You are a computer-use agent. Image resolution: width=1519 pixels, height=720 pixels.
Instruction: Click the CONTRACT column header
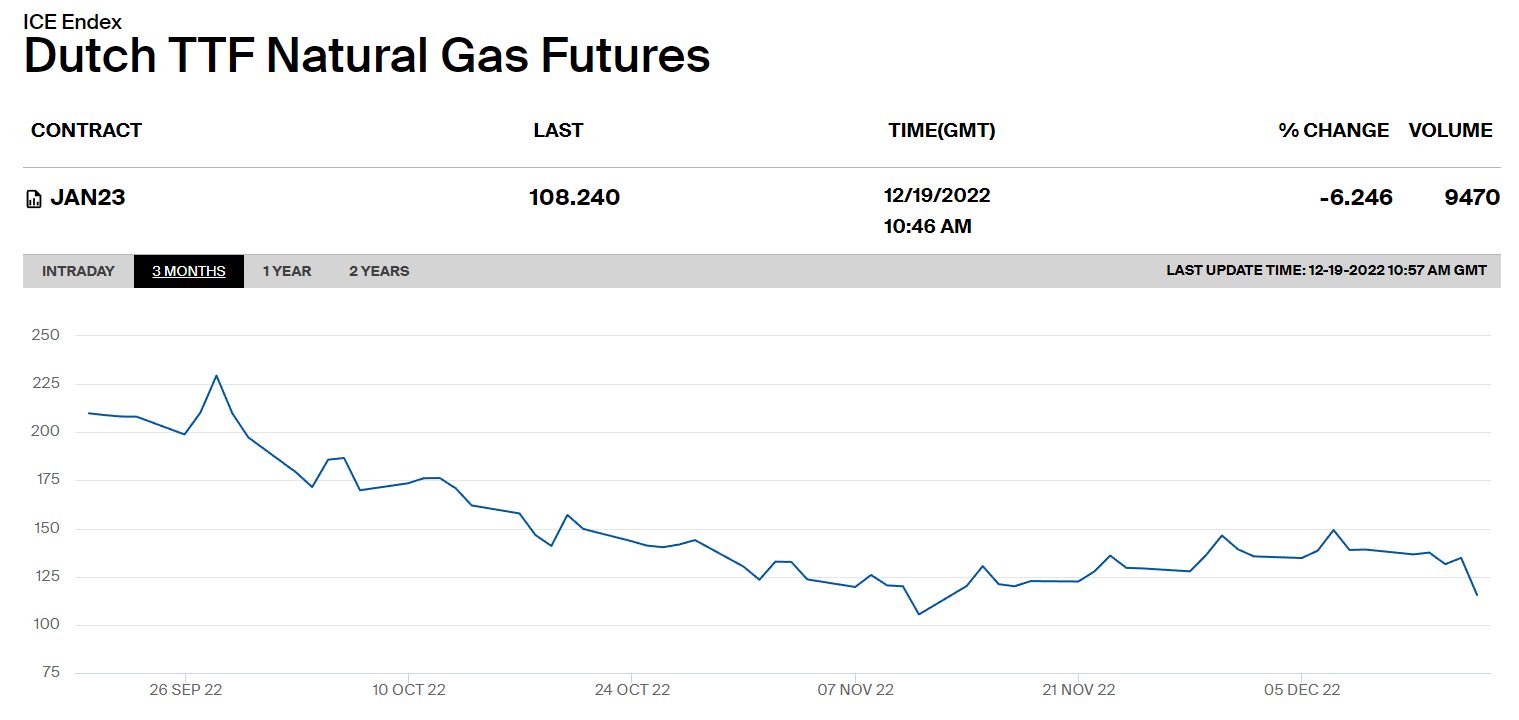click(x=86, y=130)
